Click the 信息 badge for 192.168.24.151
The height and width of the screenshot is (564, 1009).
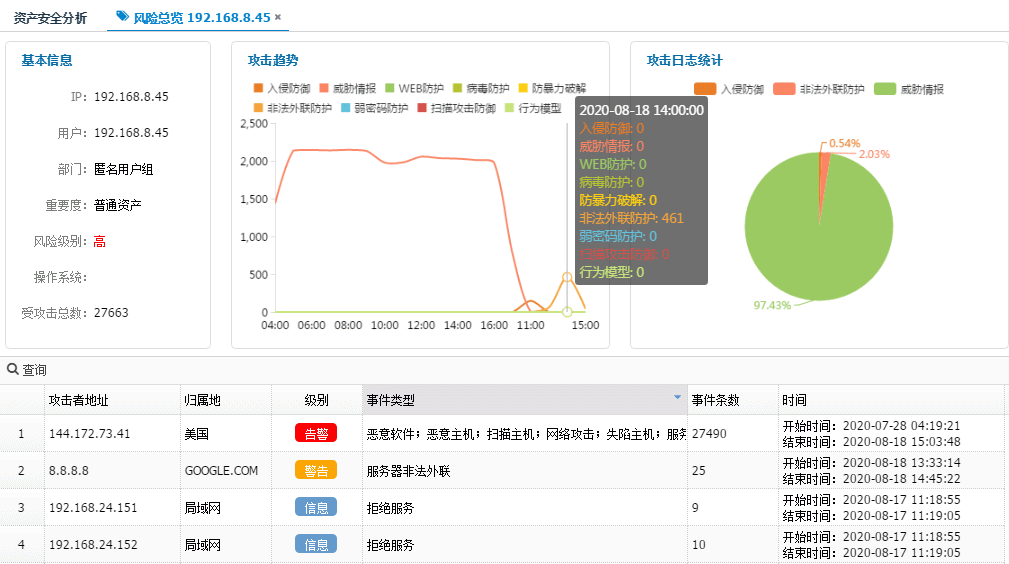point(315,507)
